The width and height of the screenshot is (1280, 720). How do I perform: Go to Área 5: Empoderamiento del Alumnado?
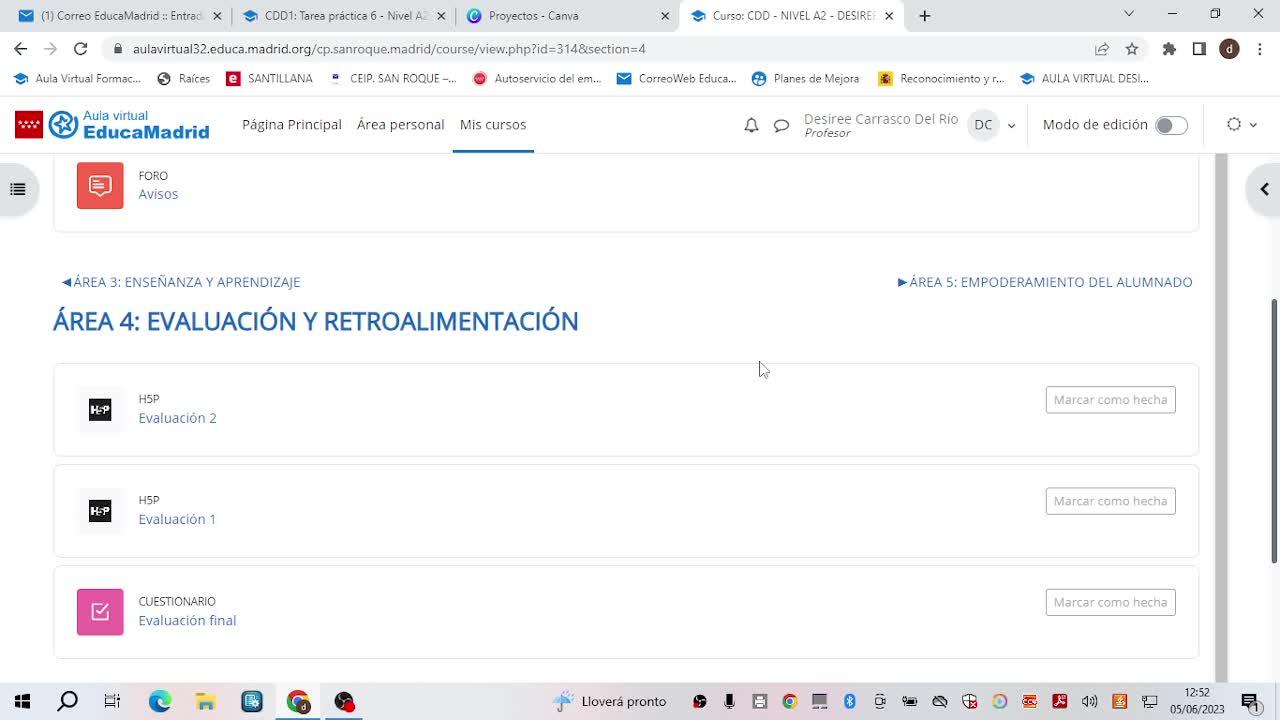[x=1045, y=282]
